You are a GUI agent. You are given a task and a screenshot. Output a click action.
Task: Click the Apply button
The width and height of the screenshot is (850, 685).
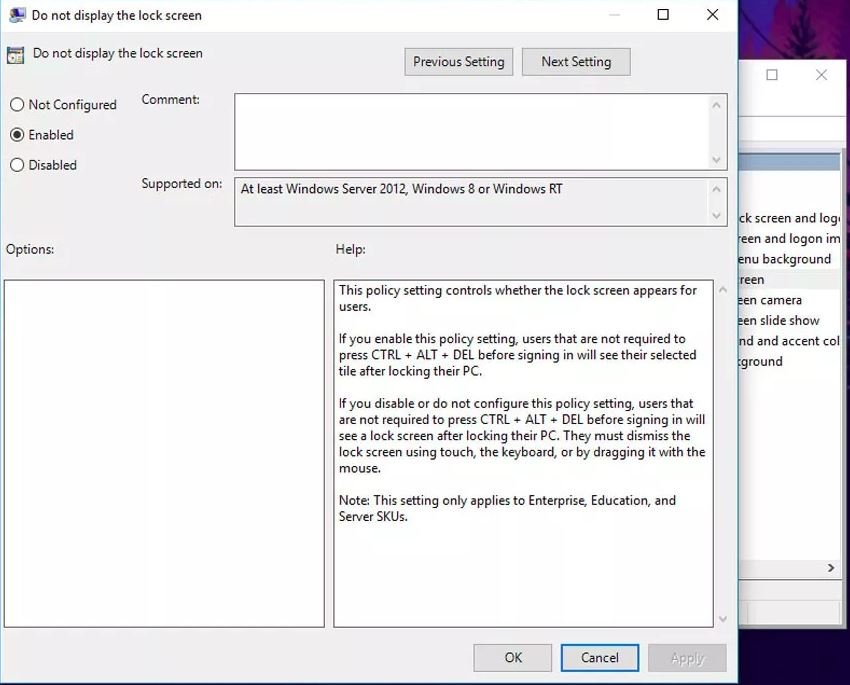pos(687,657)
